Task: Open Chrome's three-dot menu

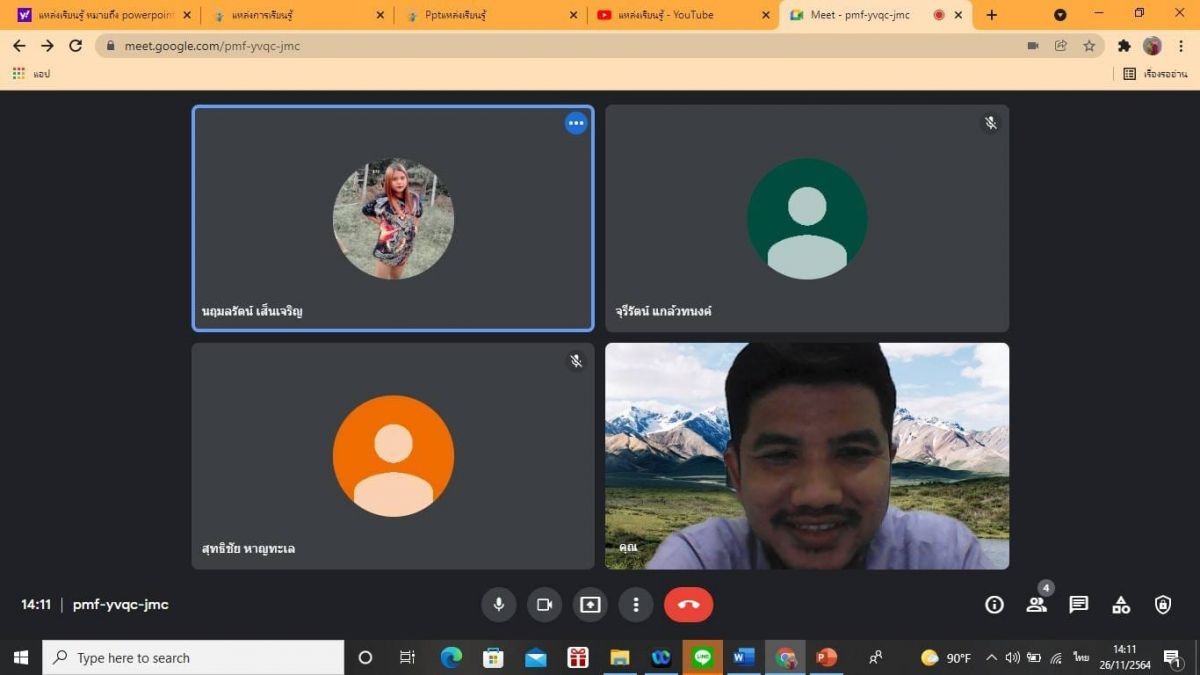Action: click(1181, 46)
